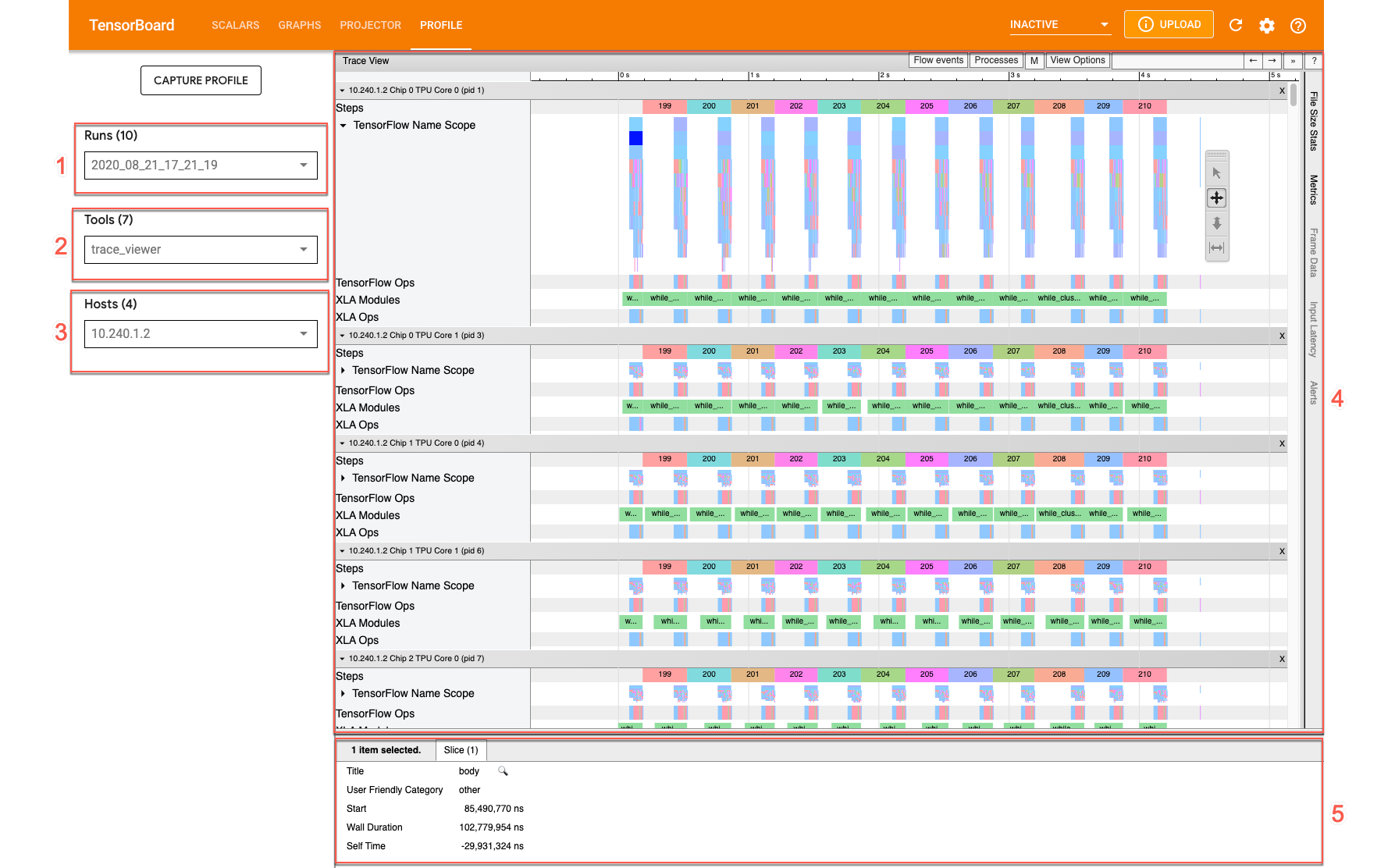Switch to the SCALARS tab

pyautogui.click(x=236, y=25)
